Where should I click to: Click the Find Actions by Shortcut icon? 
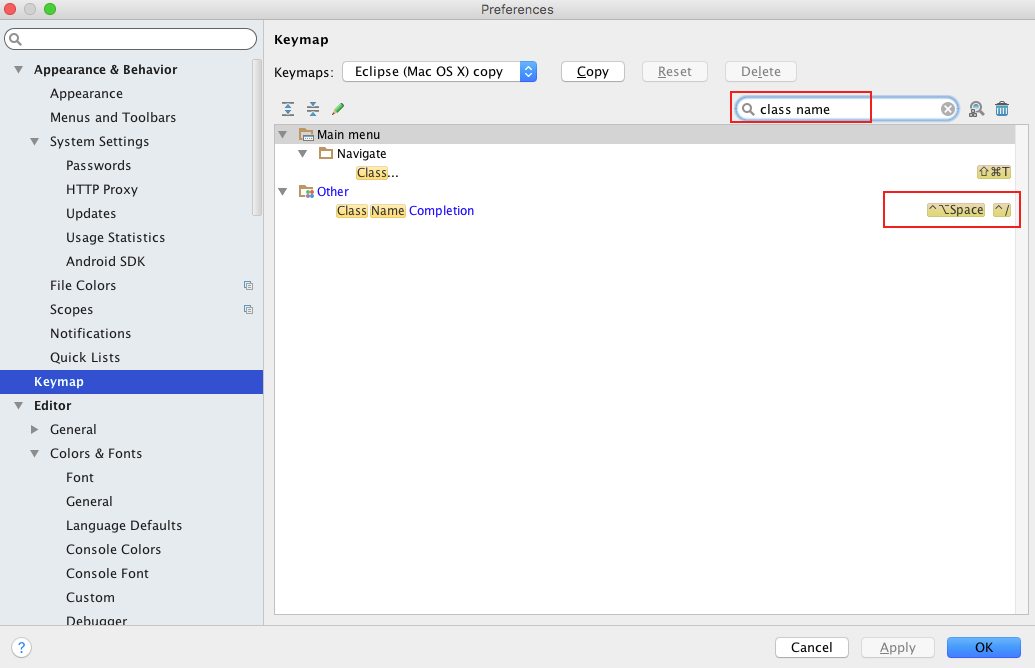click(x=976, y=109)
